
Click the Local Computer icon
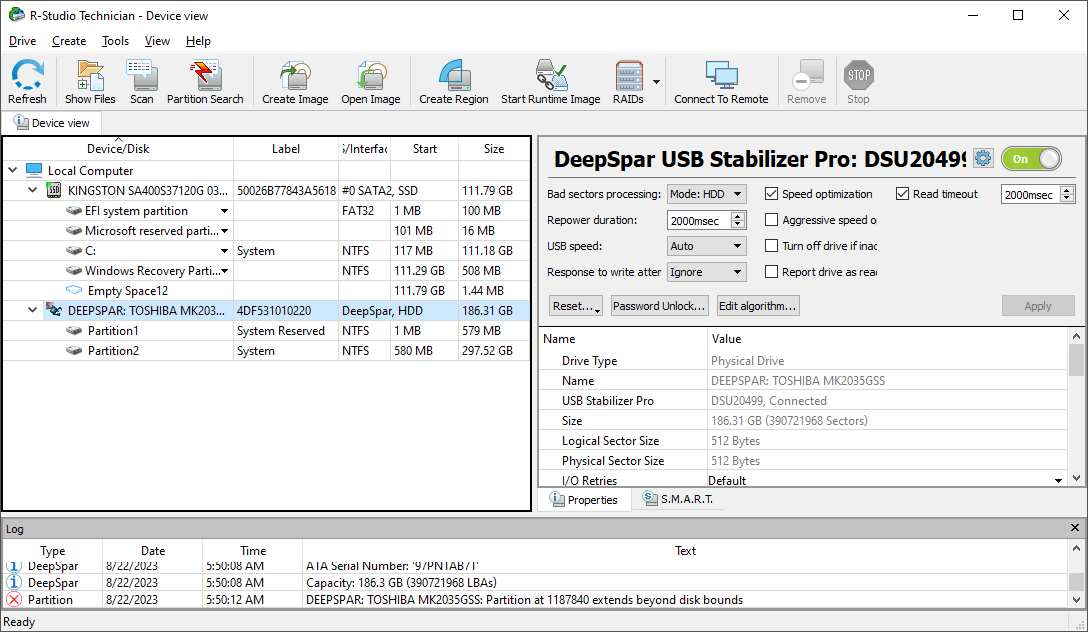click(x=34, y=170)
